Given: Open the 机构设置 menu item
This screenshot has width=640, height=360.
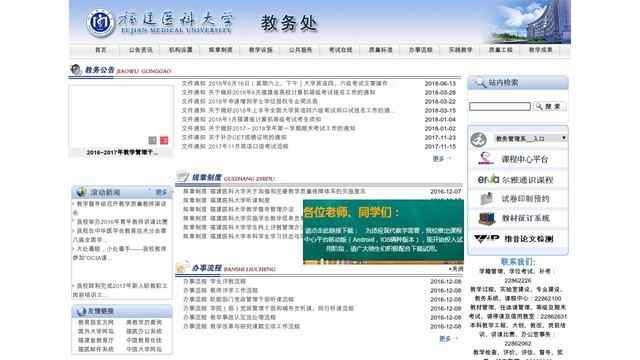Looking at the screenshot, I should tap(180, 50).
